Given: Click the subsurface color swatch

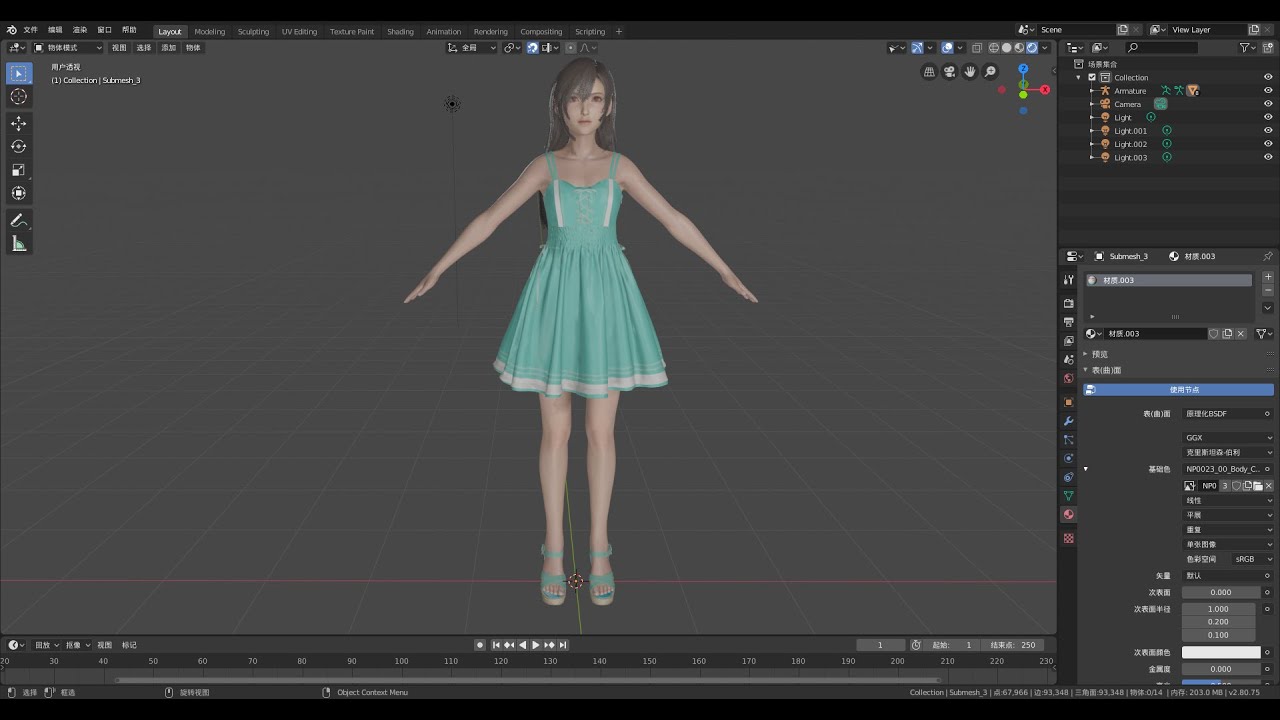Looking at the screenshot, I should coord(1221,652).
